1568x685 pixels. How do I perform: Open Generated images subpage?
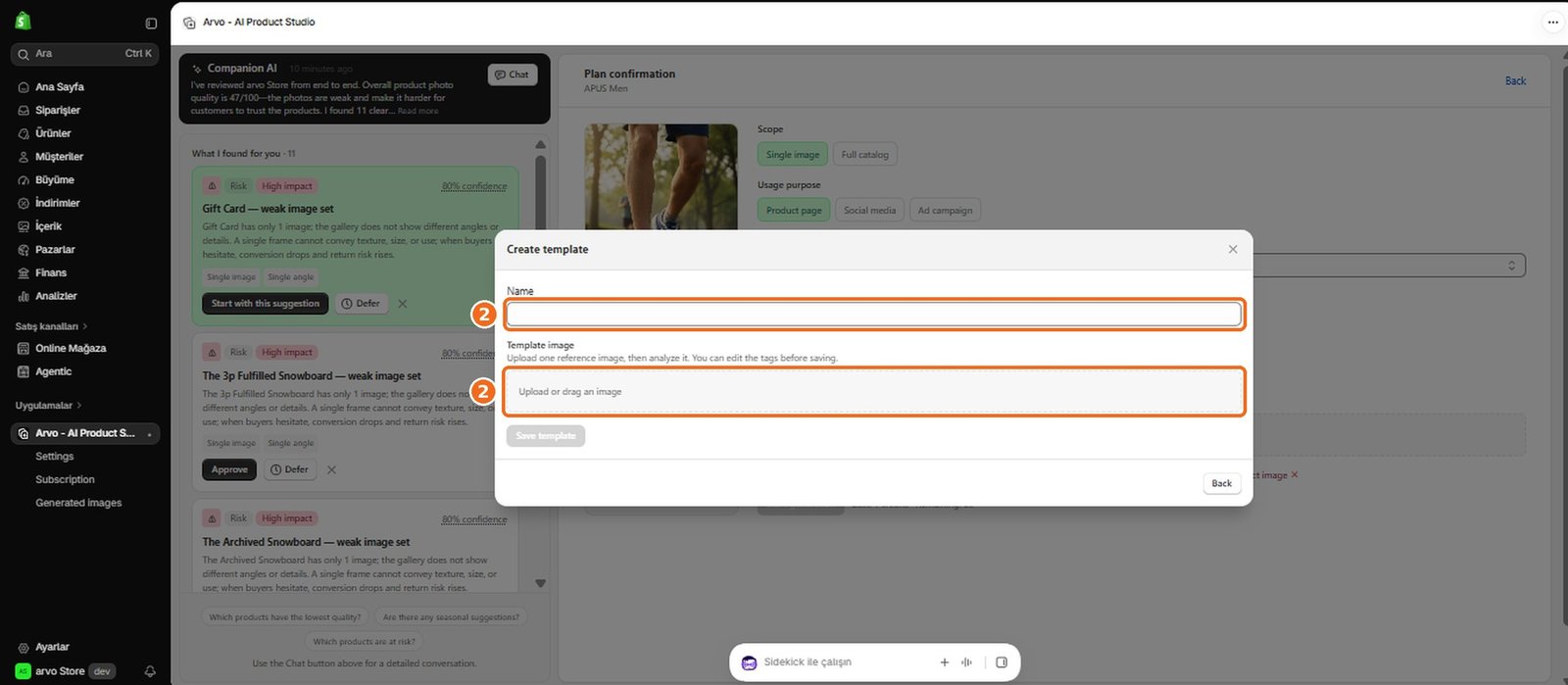(79, 503)
